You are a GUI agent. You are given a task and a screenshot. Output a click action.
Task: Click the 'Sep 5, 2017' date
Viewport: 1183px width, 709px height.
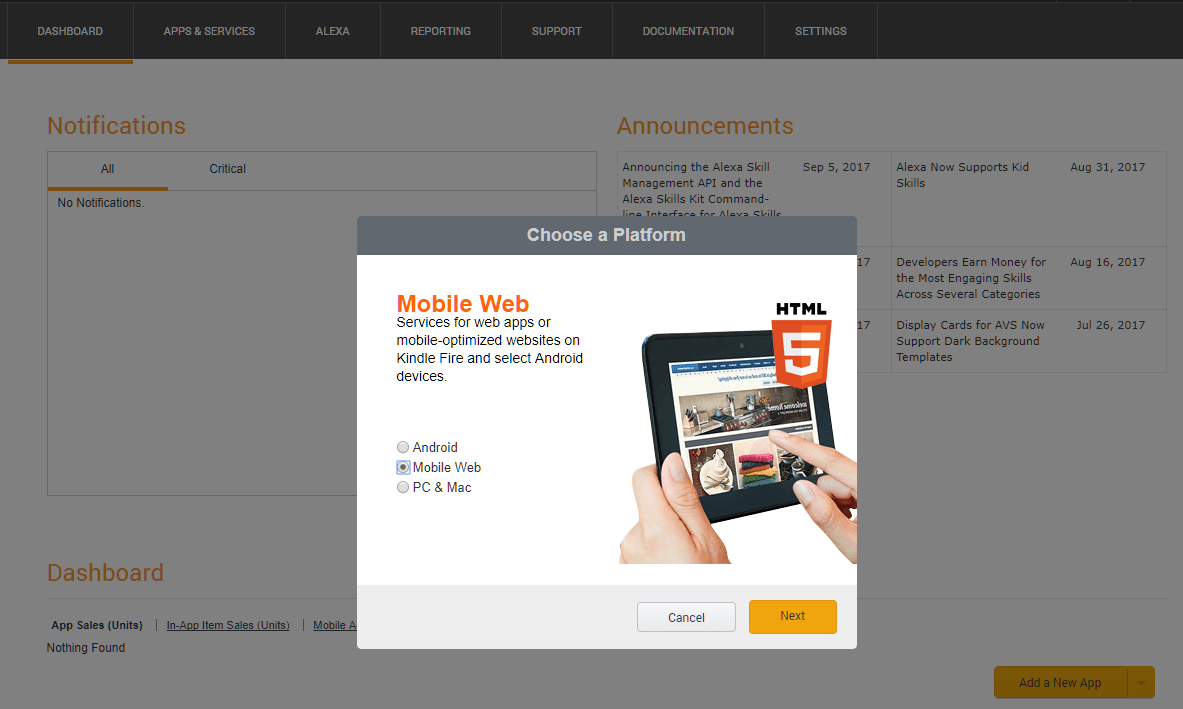coord(836,167)
